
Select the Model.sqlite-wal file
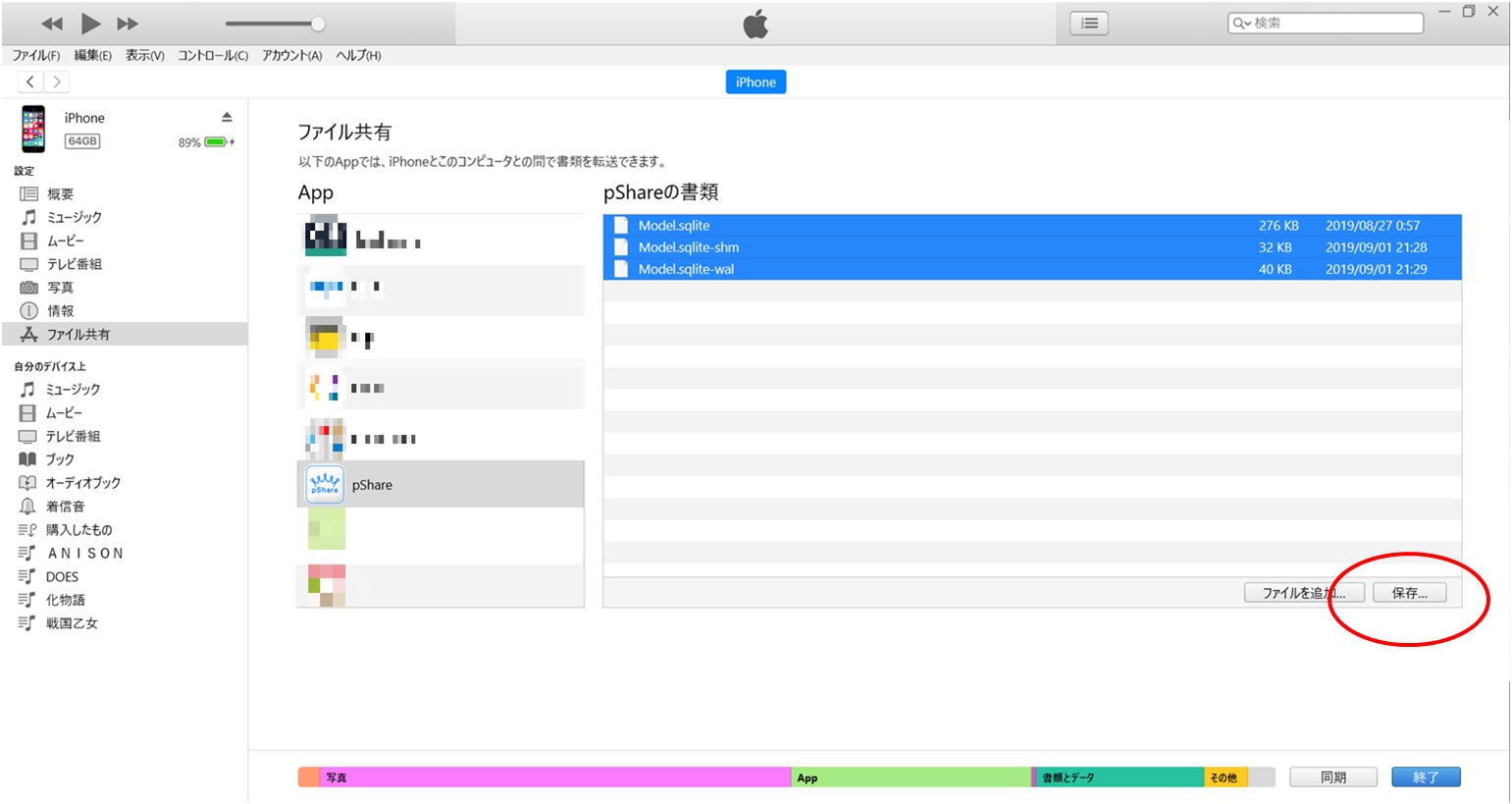click(x=1032, y=269)
